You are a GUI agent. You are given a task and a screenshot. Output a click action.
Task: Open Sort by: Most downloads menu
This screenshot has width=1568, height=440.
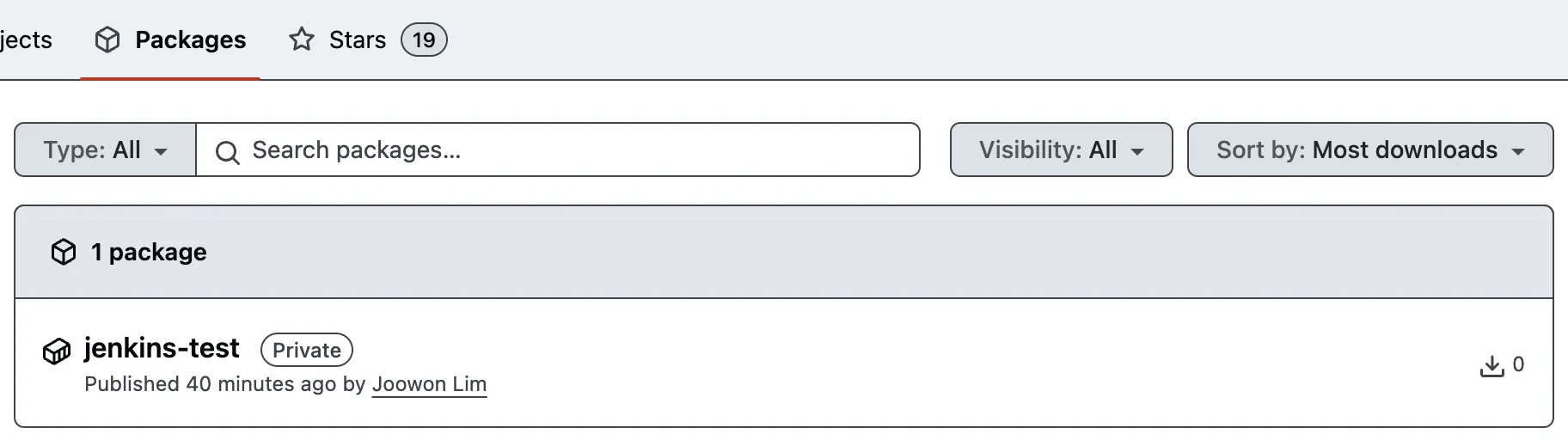click(1369, 150)
